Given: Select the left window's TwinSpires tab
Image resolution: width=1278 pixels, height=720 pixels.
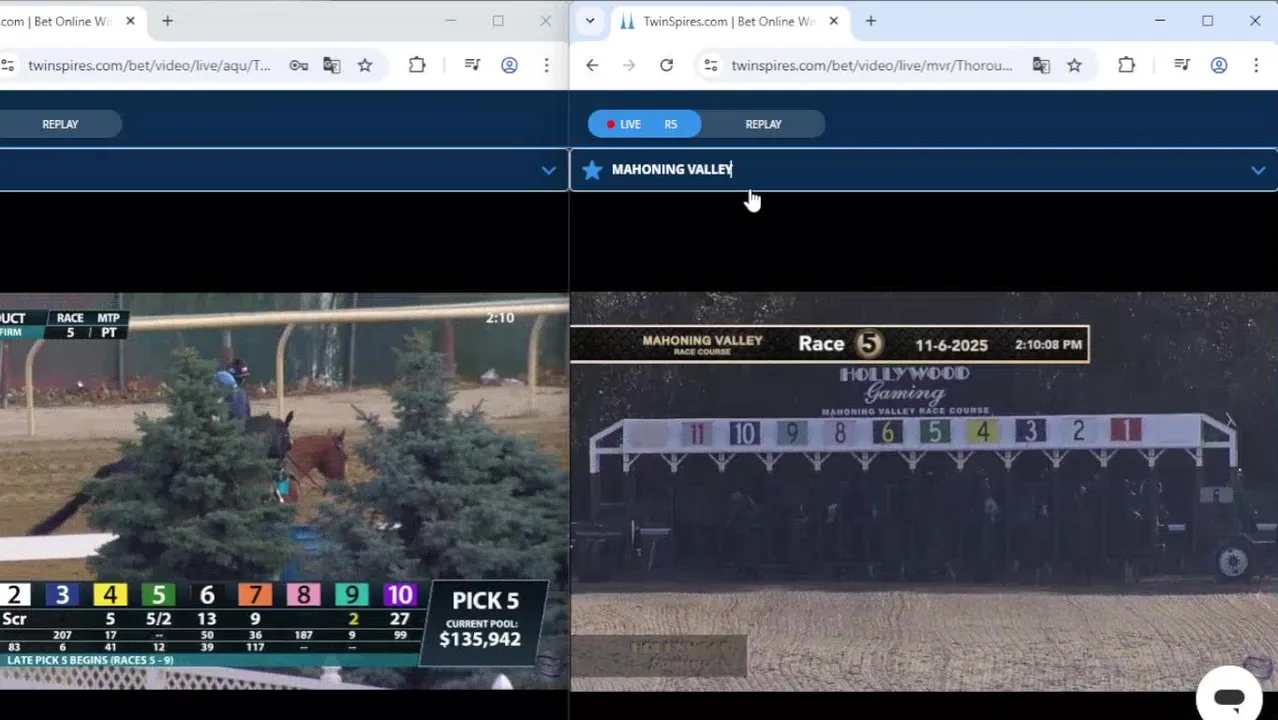Looking at the screenshot, I should point(70,21).
